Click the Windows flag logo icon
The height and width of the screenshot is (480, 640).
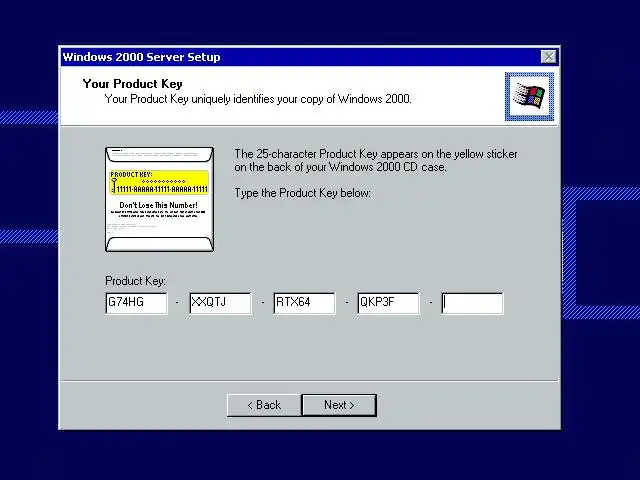pyautogui.click(x=529, y=97)
